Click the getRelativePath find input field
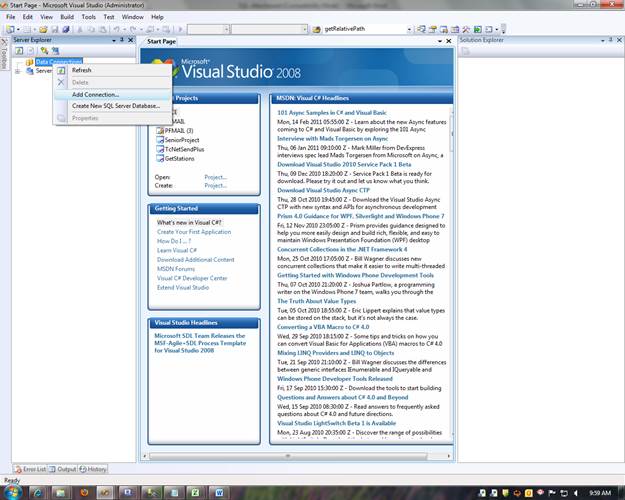The height and width of the screenshot is (500, 625). (364, 29)
